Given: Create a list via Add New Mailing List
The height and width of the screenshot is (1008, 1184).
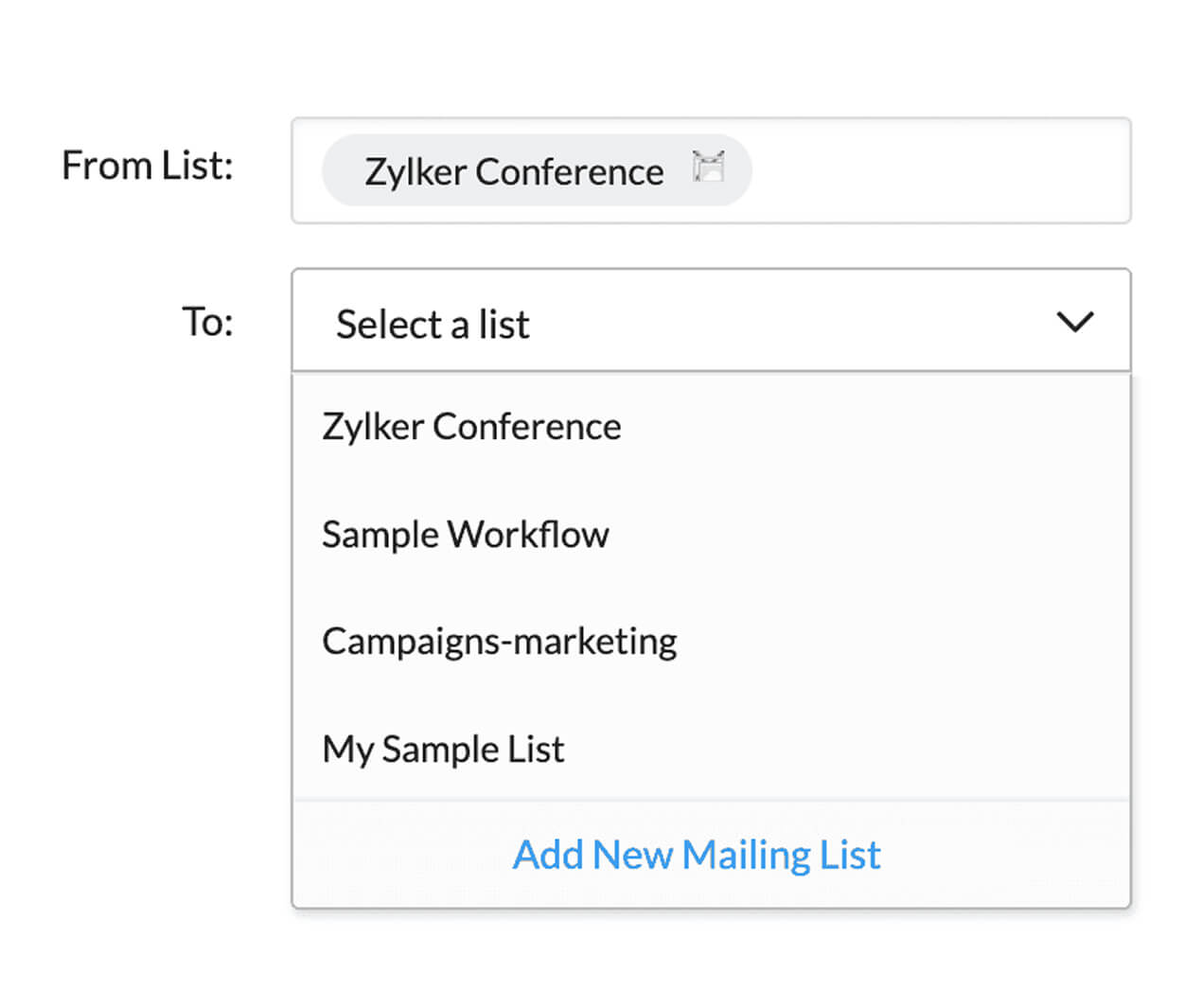Looking at the screenshot, I should [697, 855].
